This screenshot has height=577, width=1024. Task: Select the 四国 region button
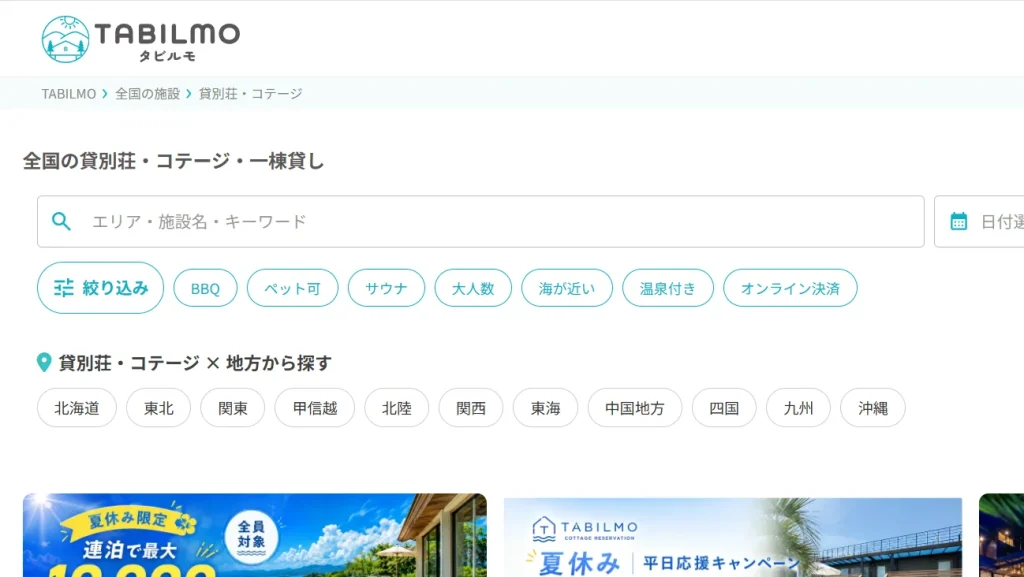[724, 408]
